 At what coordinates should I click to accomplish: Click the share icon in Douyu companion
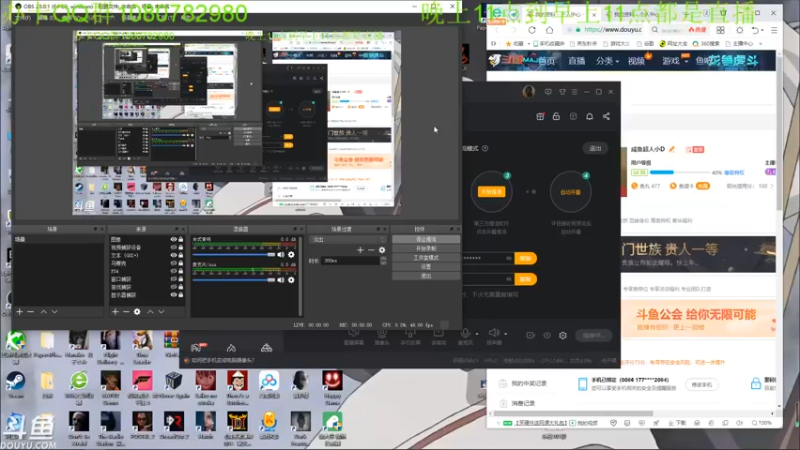click(x=606, y=116)
